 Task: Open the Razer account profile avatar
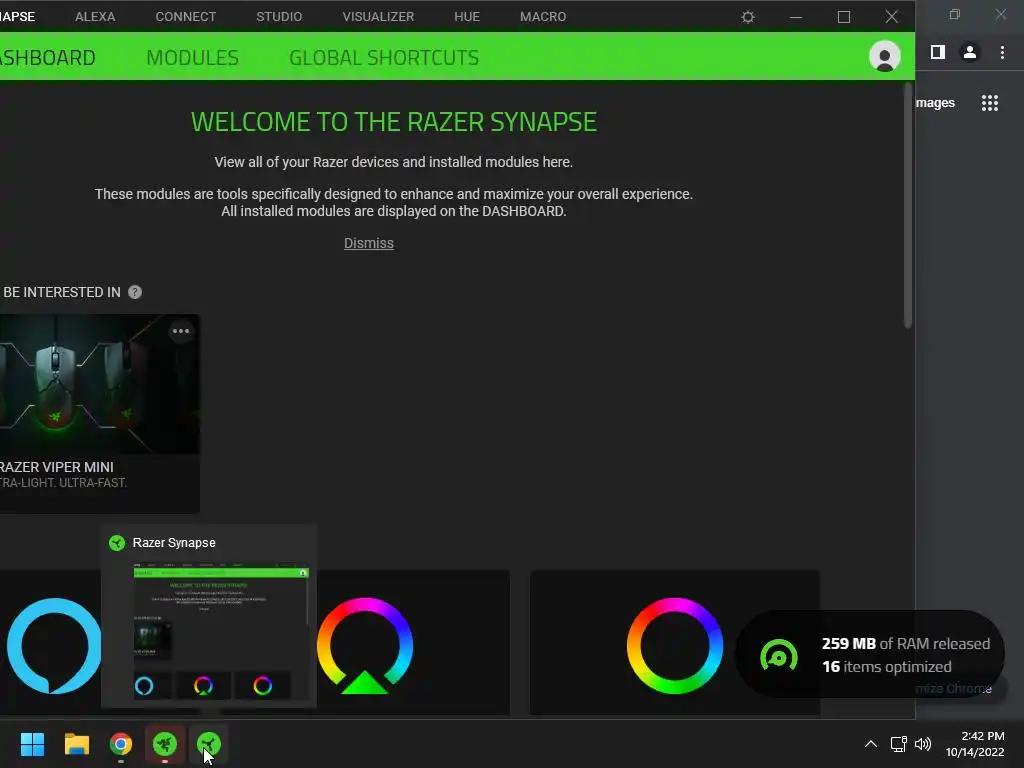click(x=885, y=56)
